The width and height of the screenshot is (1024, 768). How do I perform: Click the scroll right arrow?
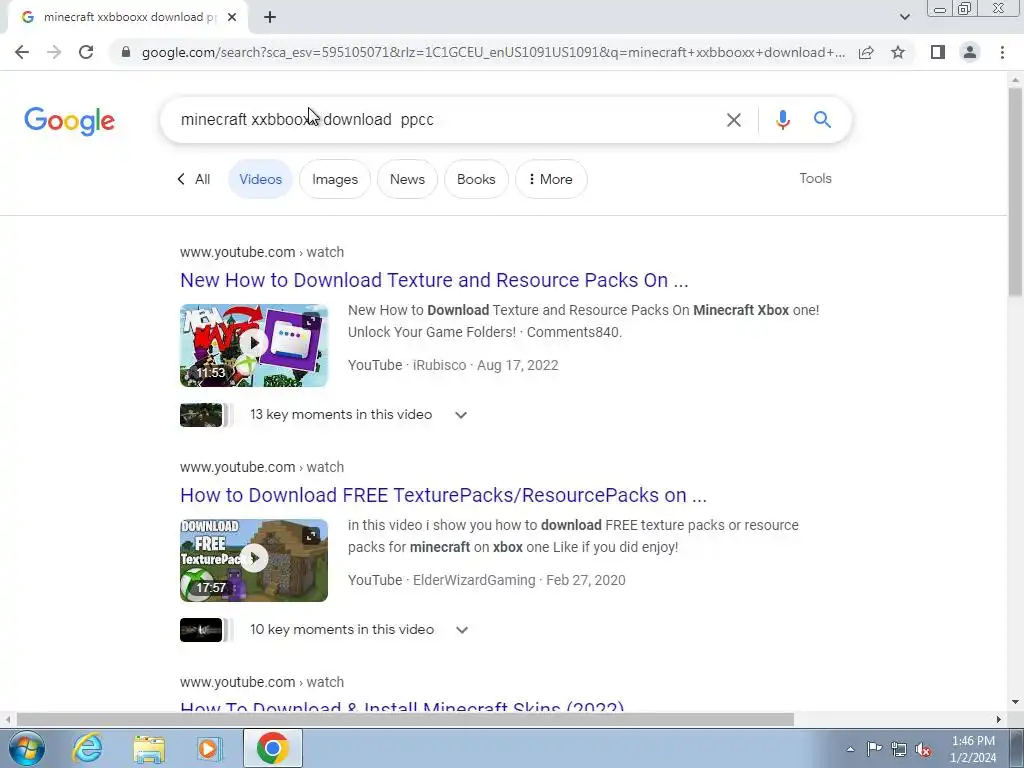pos(999,720)
